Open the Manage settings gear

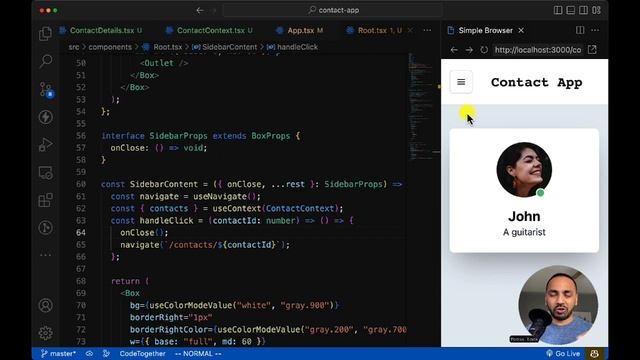point(45,333)
